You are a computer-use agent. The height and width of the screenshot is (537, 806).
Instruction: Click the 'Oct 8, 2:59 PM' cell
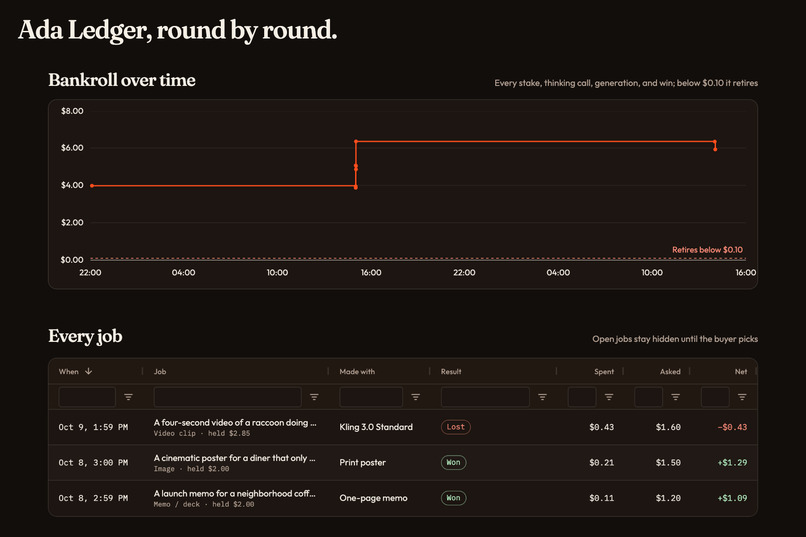(x=93, y=498)
